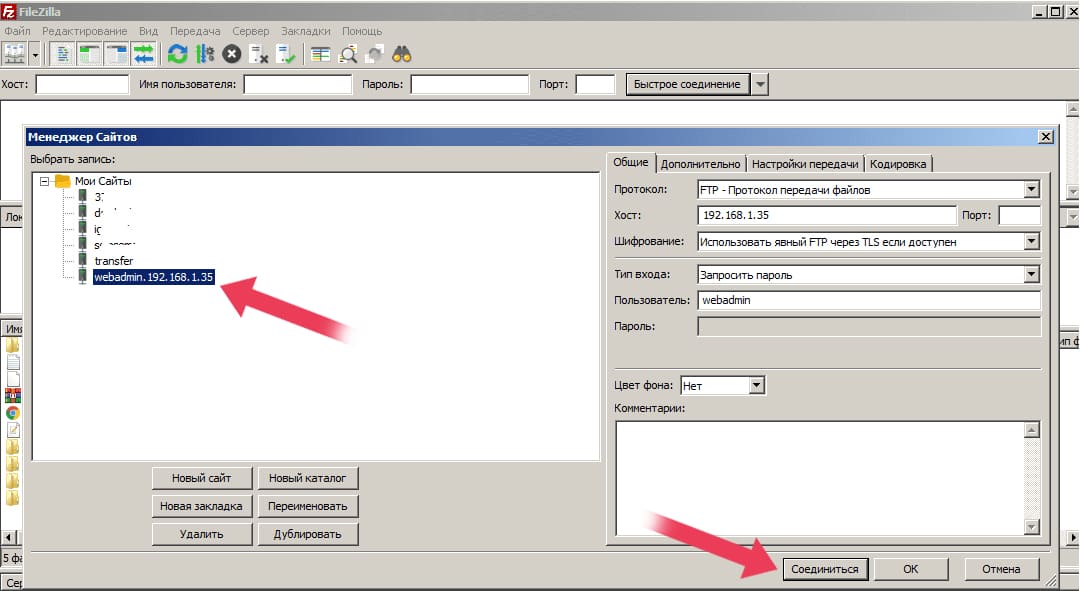Click the reconnect to last server icon
The image size is (1080, 591).
tap(285, 54)
